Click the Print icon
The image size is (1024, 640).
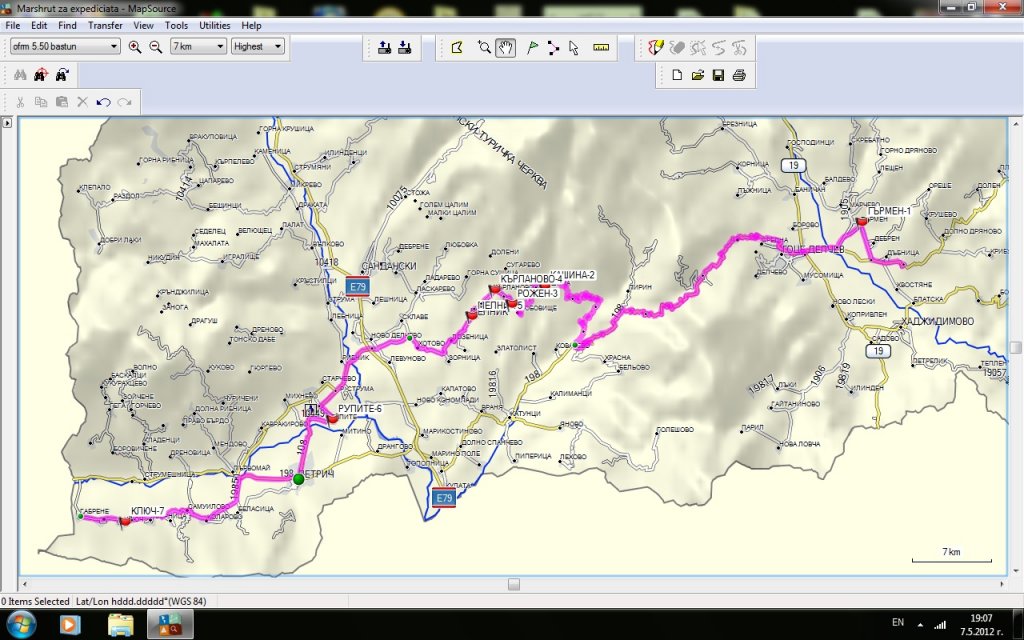(739, 75)
